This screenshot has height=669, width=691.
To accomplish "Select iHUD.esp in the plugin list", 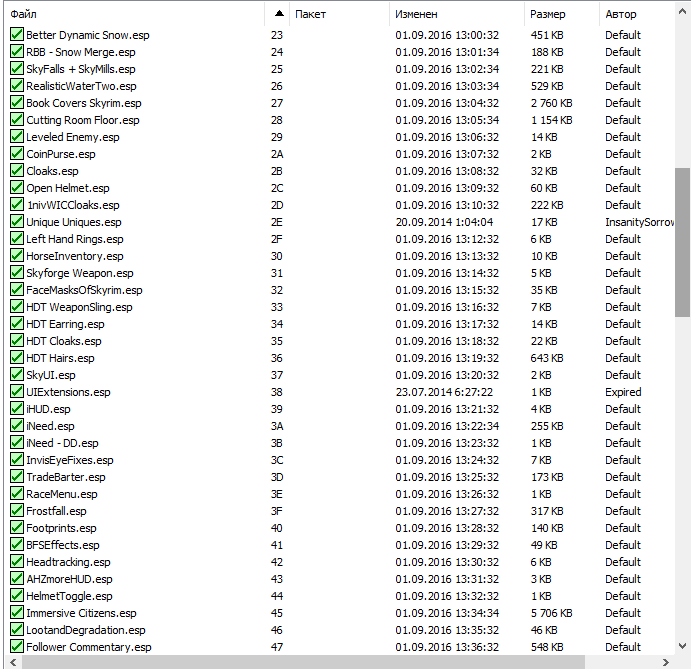I will tap(48, 409).
